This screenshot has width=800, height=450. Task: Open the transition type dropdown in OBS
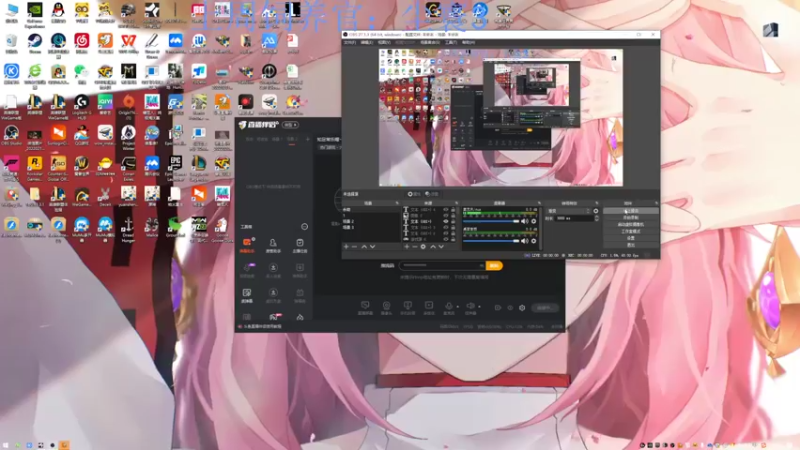coord(569,211)
